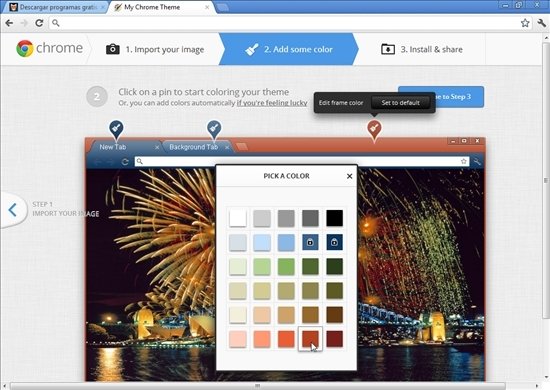Pick the pale pink swatch
Viewport: 550px width, 390px height.
coord(238,339)
